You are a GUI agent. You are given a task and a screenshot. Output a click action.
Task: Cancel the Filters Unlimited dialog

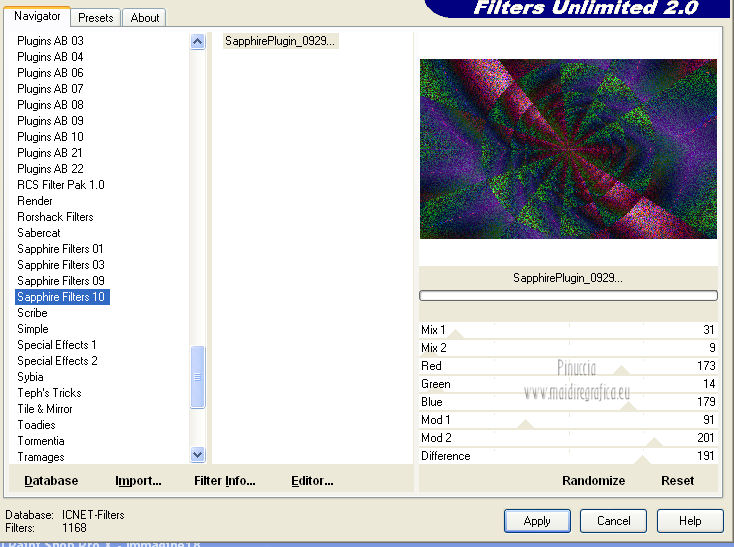[x=613, y=521]
